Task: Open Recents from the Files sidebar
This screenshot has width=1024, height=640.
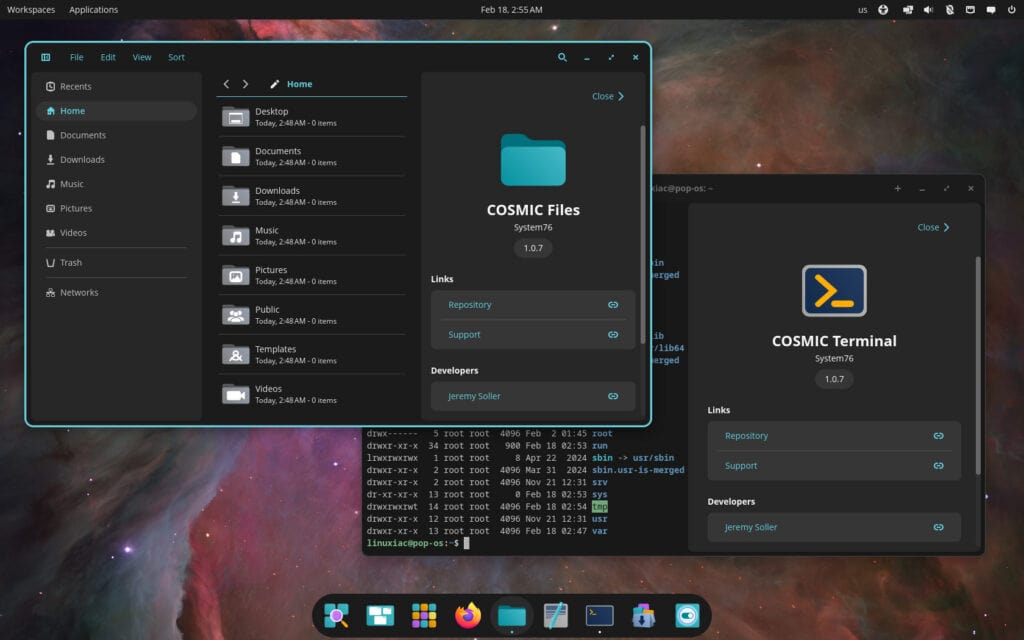Action: (77, 86)
